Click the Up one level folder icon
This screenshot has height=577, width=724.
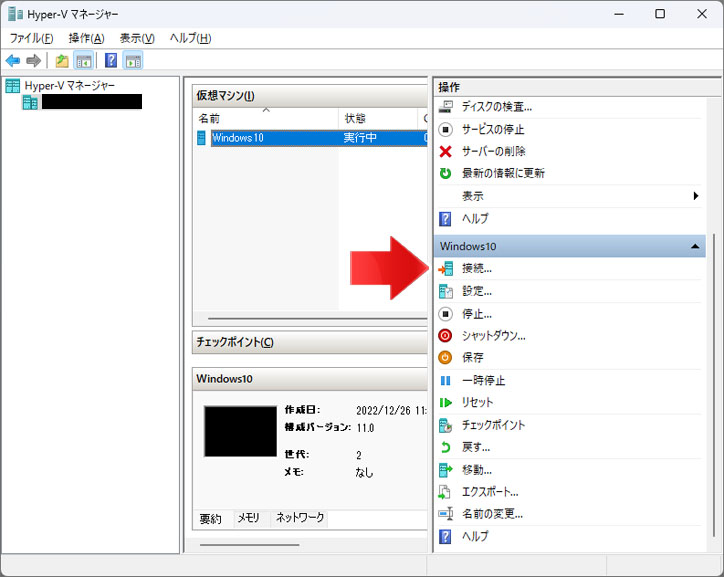coord(62,60)
